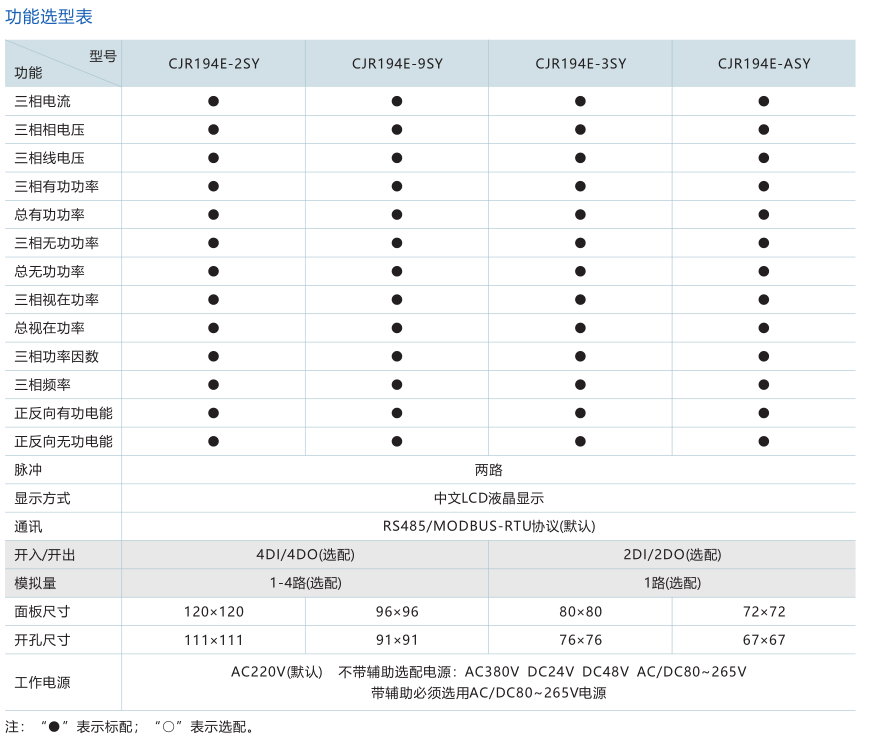
Task: Click the 三相频率 dot under CJR194E-ASY
Action: tap(764, 385)
